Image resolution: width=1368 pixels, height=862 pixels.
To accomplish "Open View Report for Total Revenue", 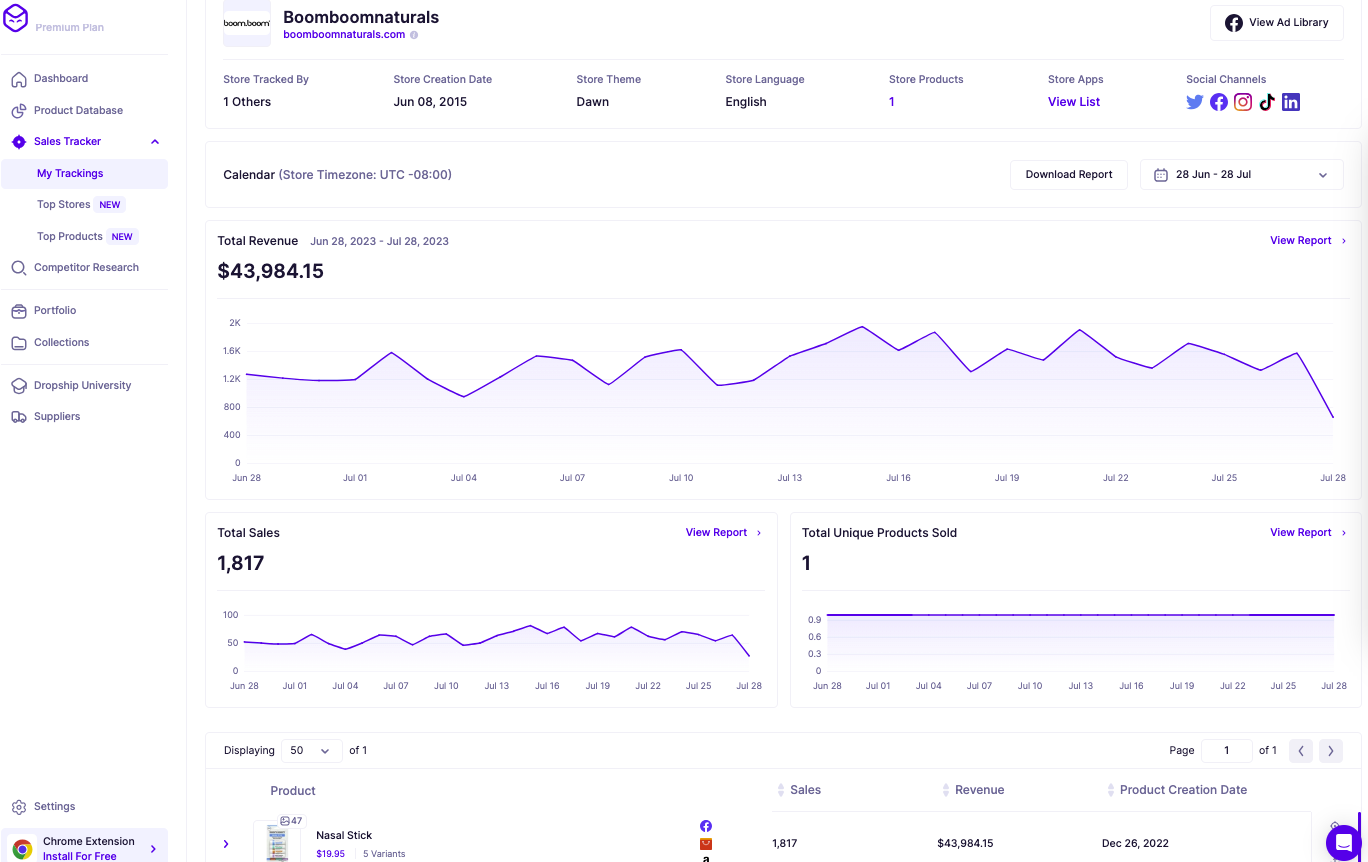I will tap(1301, 240).
